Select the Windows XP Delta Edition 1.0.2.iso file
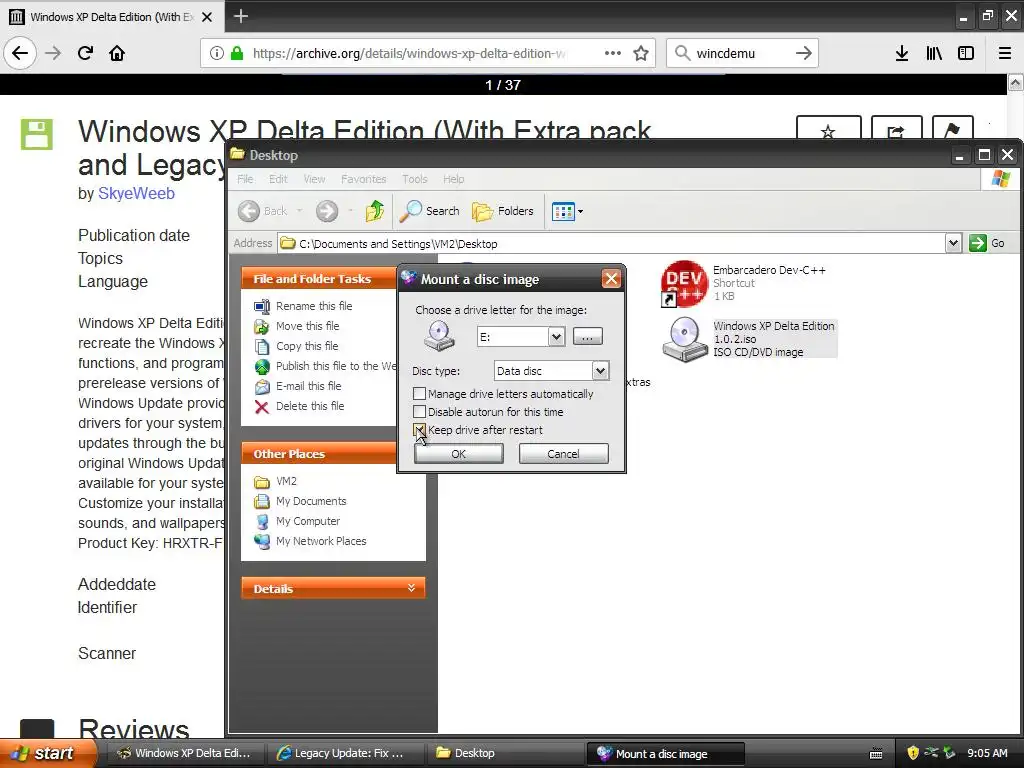 [x=749, y=339]
